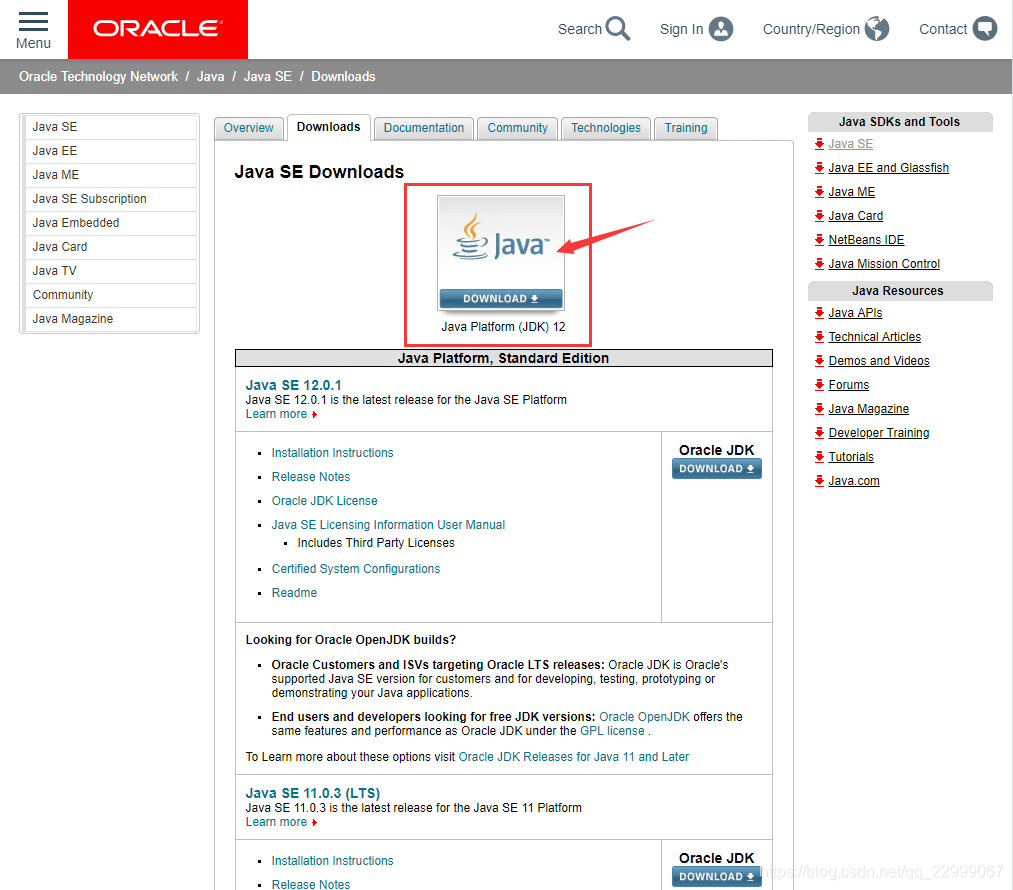The height and width of the screenshot is (890, 1013).
Task: Open the Tutorials link
Action: point(851,457)
